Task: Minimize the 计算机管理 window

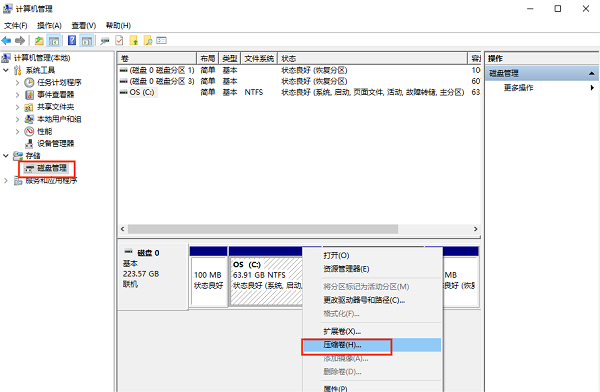Action: pyautogui.click(x=530, y=8)
